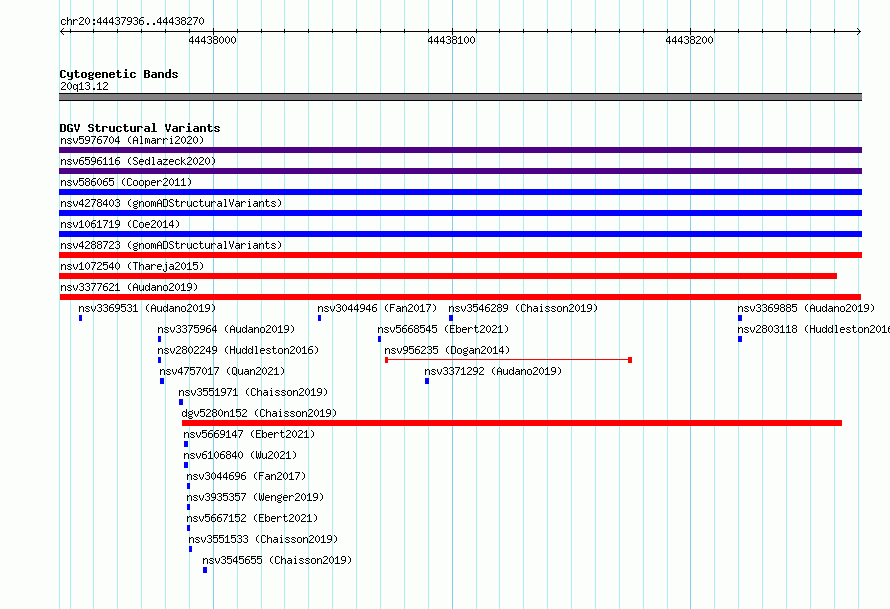Click the blue marker under nsv3371292
890x609 pixels.
(427, 381)
